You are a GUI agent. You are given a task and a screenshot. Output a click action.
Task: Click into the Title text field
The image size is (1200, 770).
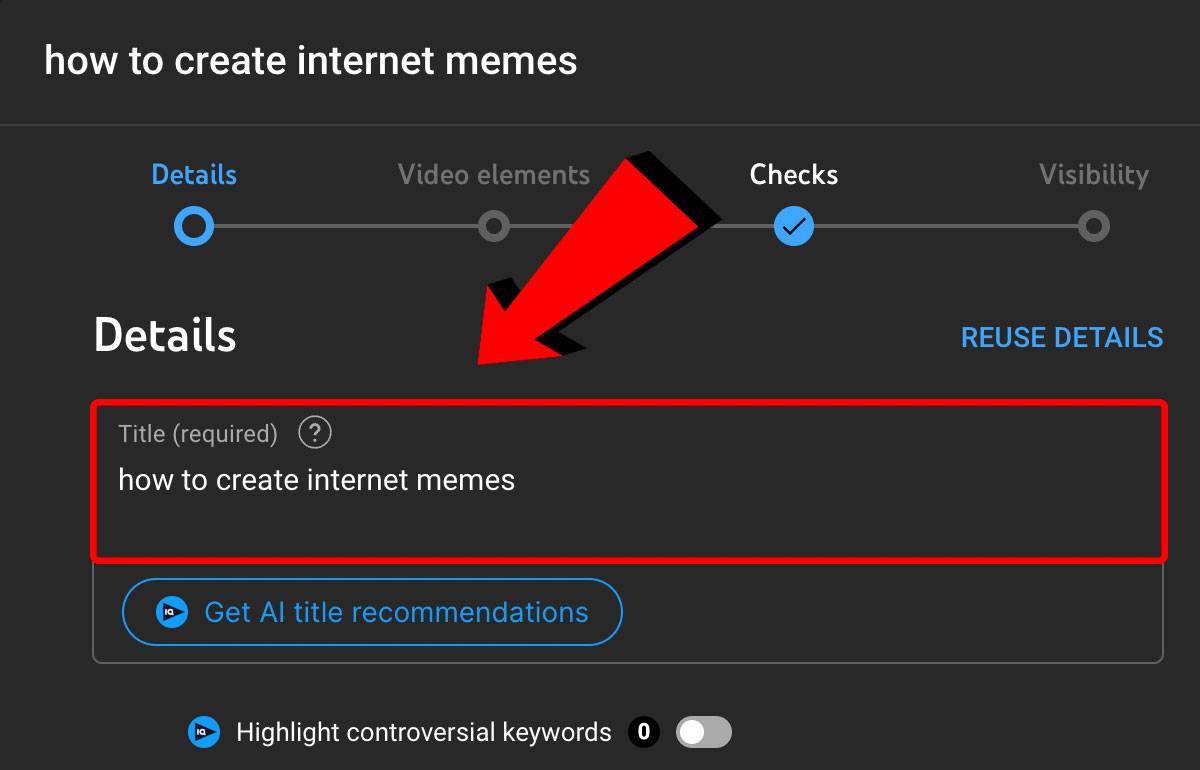[x=628, y=481]
